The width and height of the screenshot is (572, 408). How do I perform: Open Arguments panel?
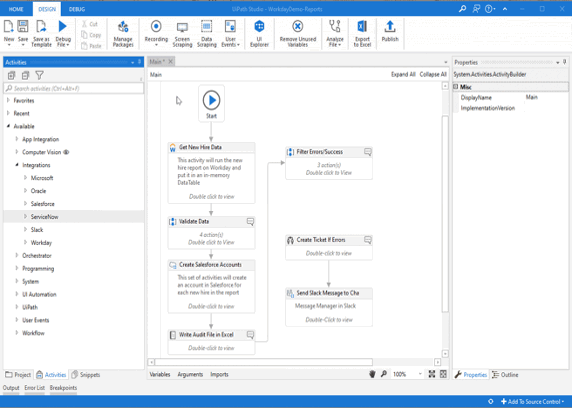(190, 374)
